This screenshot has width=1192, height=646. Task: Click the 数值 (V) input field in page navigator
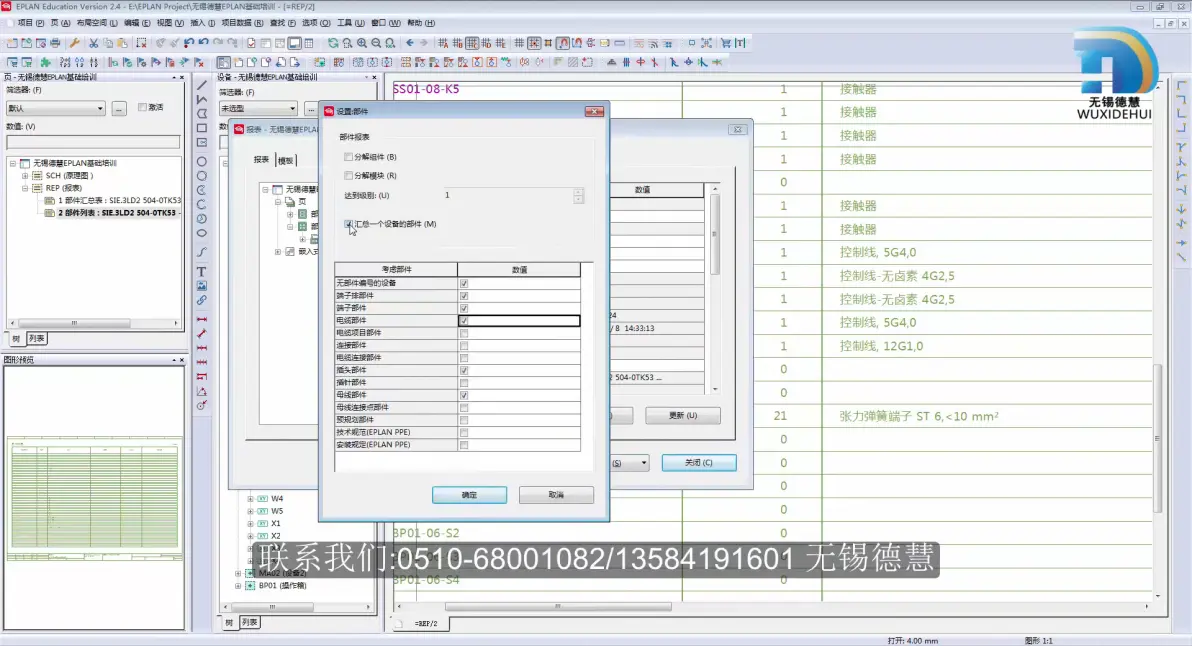(x=93, y=142)
